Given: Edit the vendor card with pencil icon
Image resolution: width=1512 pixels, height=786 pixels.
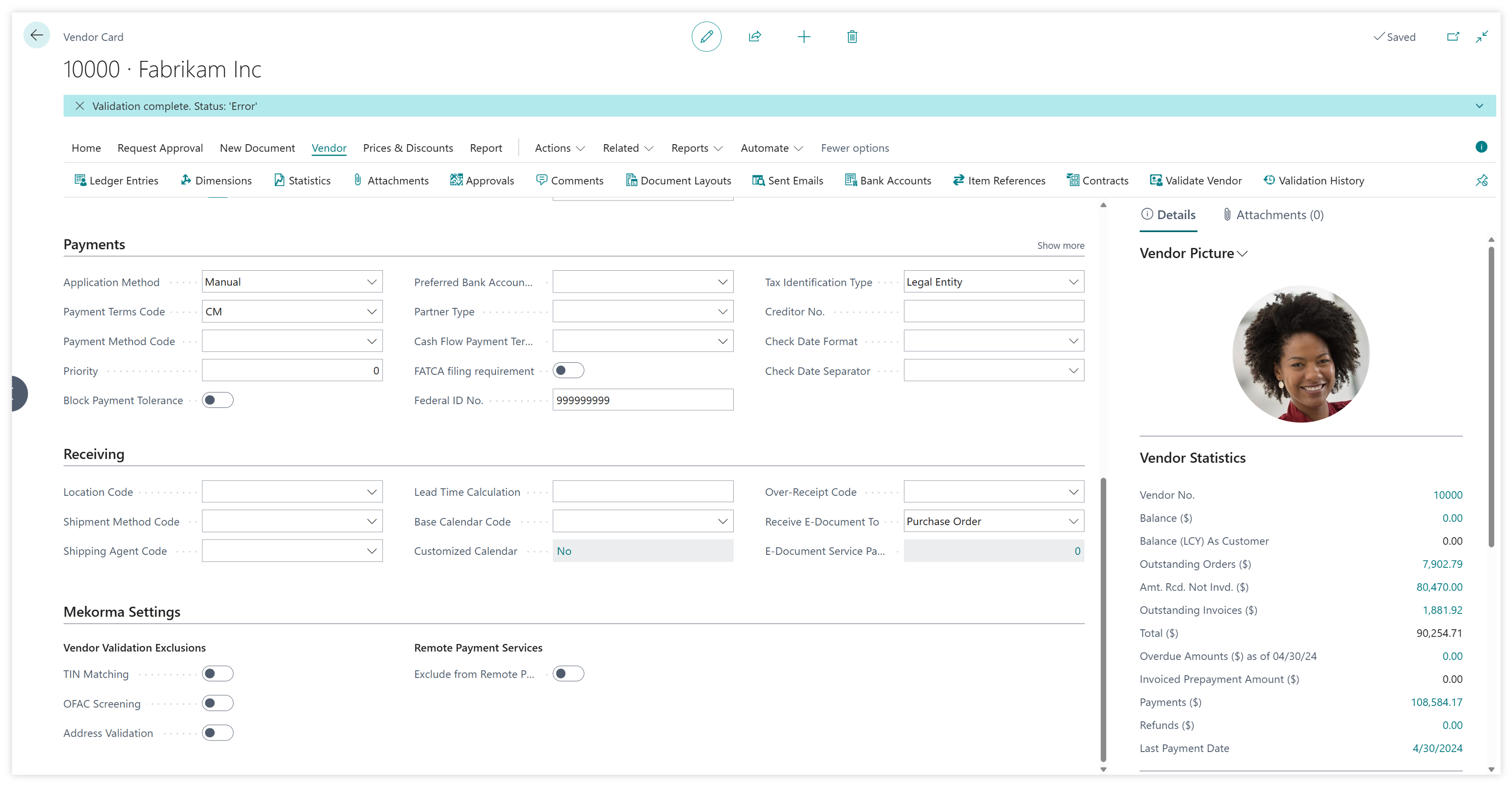Looking at the screenshot, I should (x=707, y=36).
